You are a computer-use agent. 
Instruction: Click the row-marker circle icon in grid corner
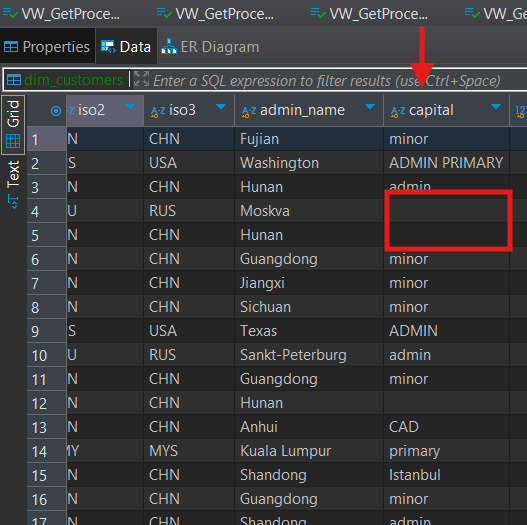[56, 111]
